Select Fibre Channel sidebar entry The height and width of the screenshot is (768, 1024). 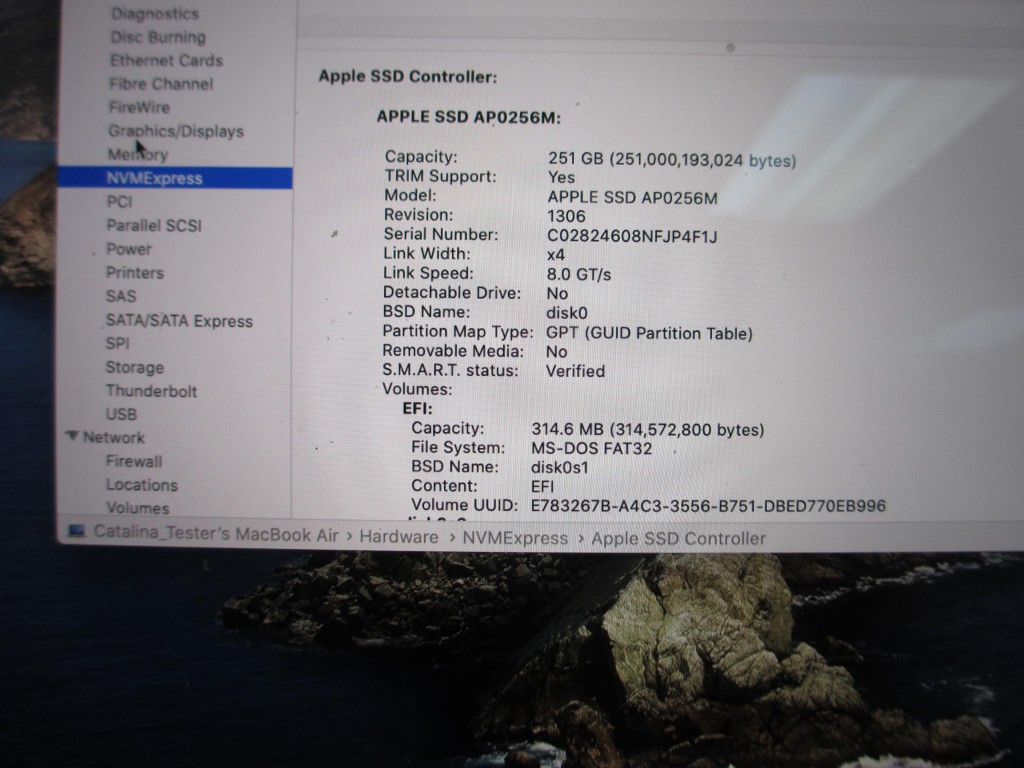(x=161, y=84)
